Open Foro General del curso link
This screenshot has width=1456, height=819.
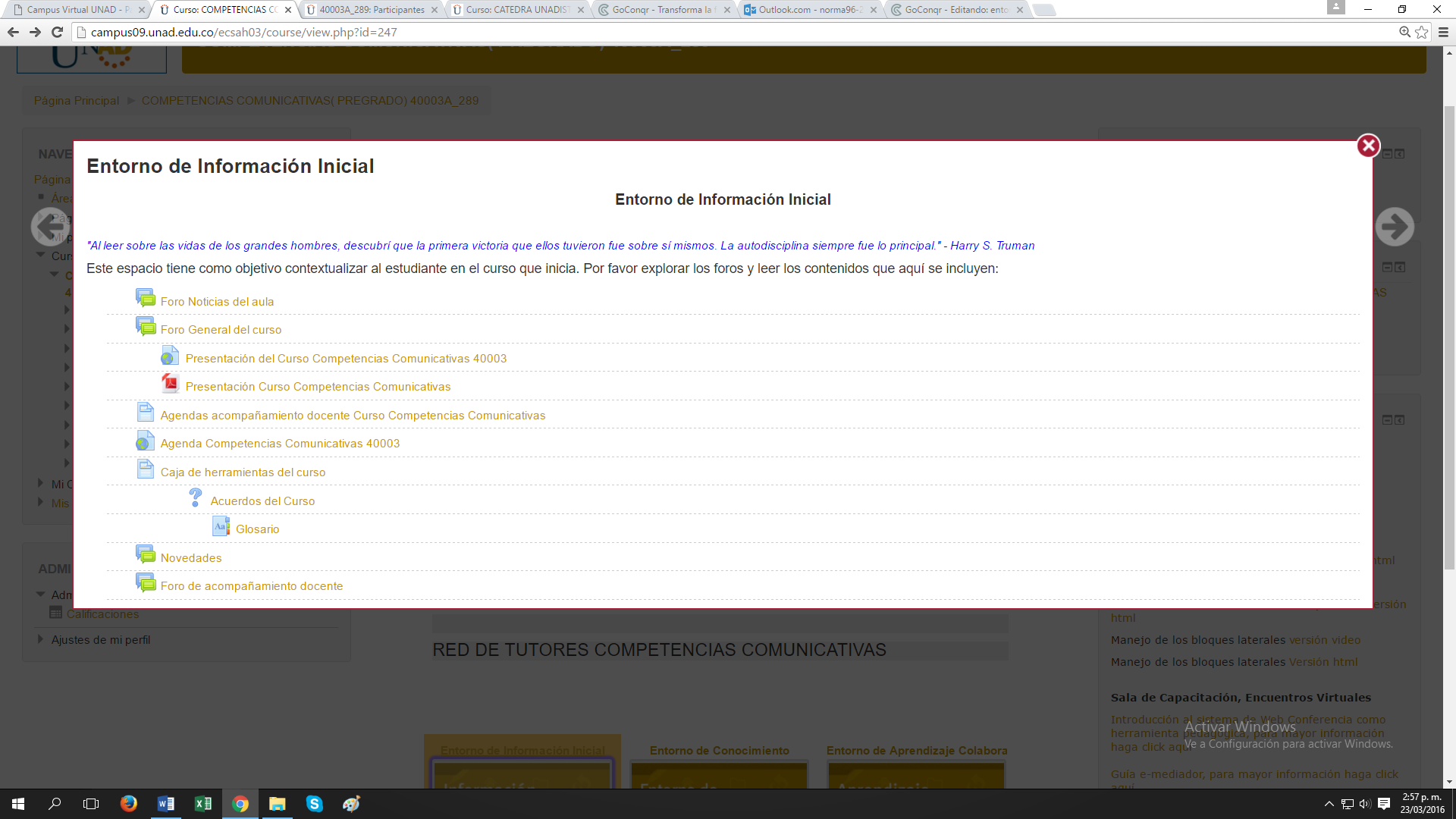(221, 330)
